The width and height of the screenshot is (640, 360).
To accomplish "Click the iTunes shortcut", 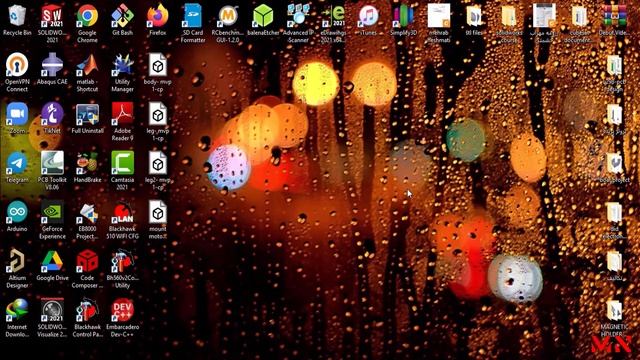I will click(368, 16).
